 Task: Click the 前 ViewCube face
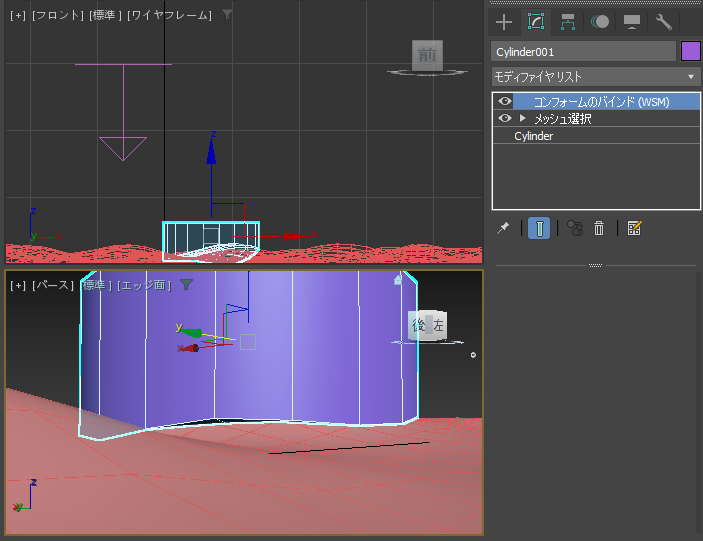[x=427, y=55]
